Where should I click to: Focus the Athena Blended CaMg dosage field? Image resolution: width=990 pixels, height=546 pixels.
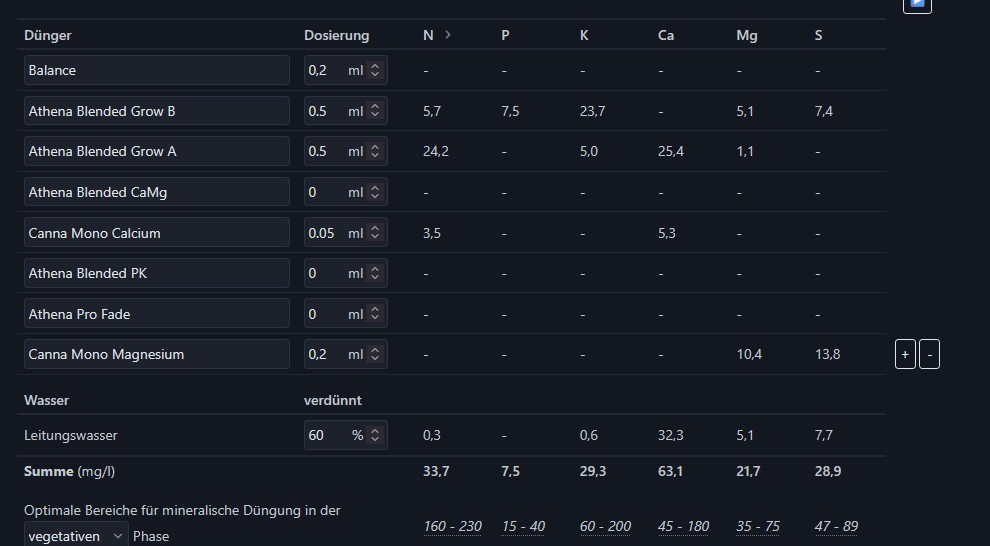(x=325, y=192)
